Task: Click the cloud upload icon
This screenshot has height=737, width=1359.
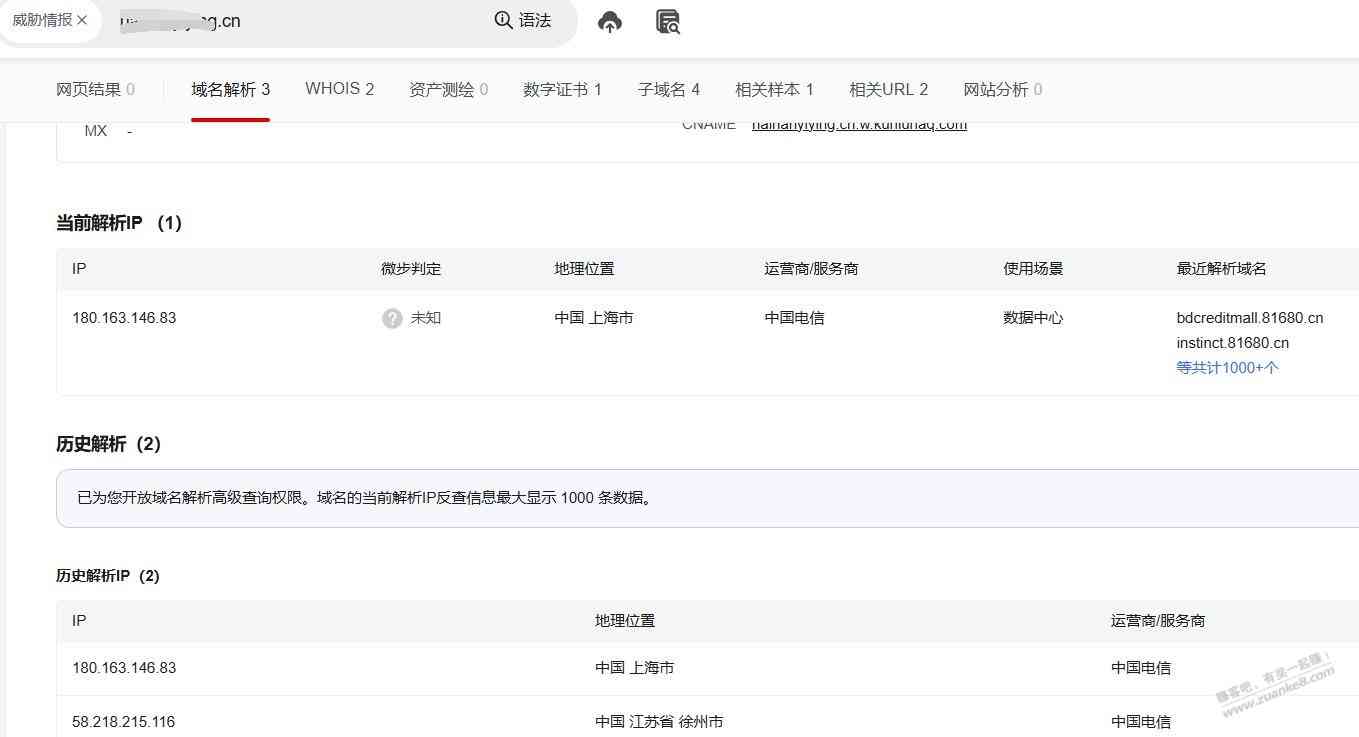Action: click(x=609, y=22)
